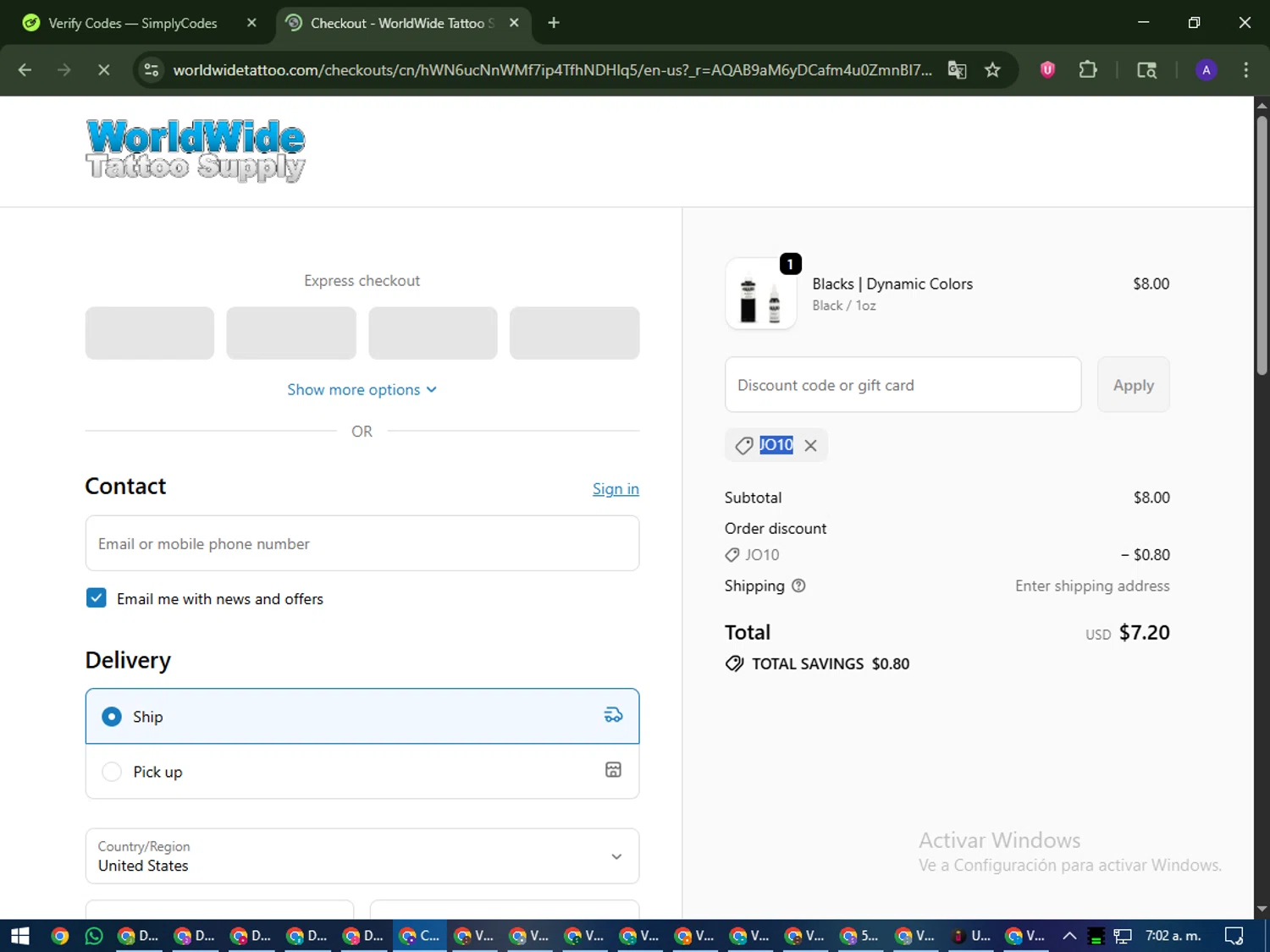Viewport: 1270px width, 952px height.
Task: Click the Sign in link
Action: [616, 489]
